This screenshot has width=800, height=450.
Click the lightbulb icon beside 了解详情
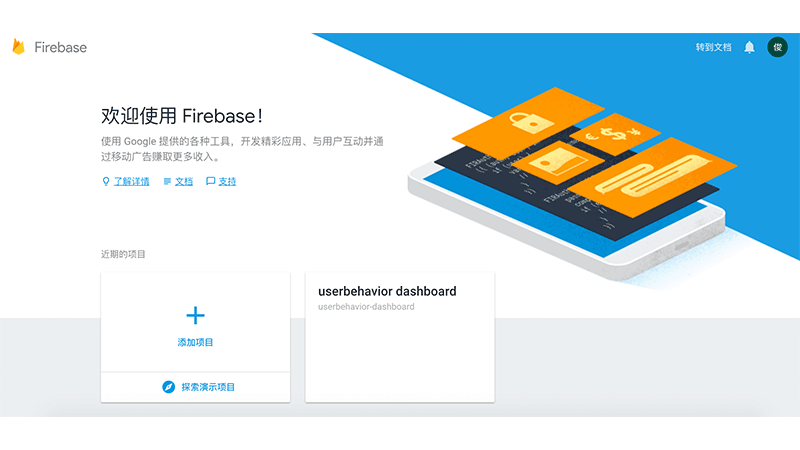point(106,182)
